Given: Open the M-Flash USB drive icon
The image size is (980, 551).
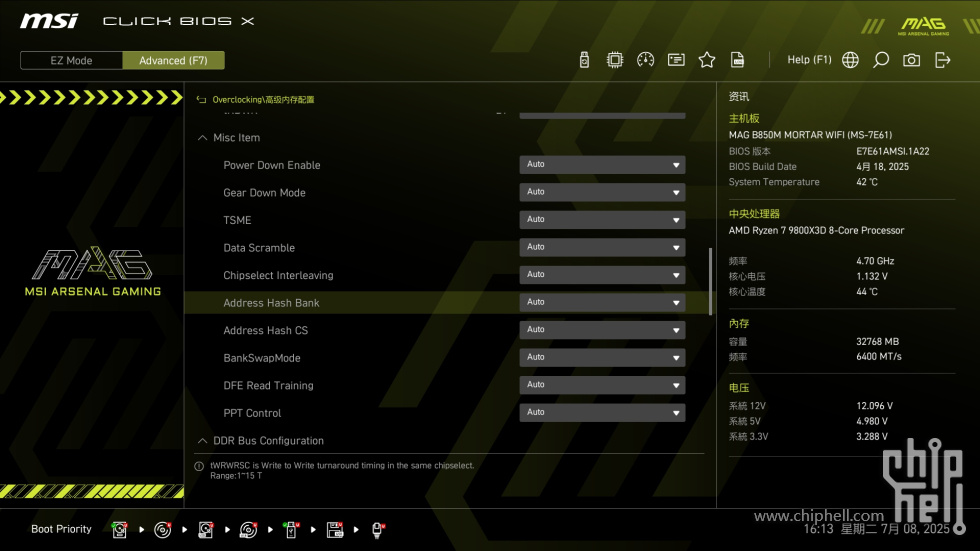Looking at the screenshot, I should (584, 60).
